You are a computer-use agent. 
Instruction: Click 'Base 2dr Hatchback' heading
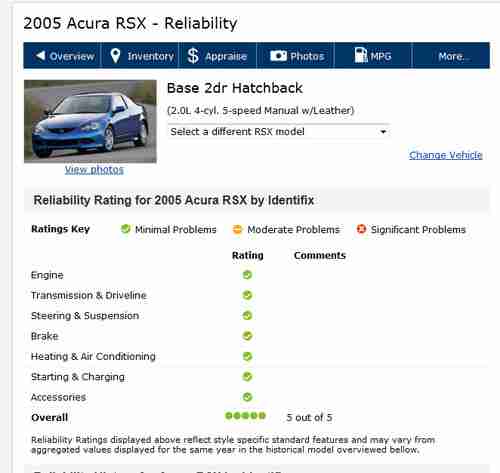pyautogui.click(x=235, y=88)
